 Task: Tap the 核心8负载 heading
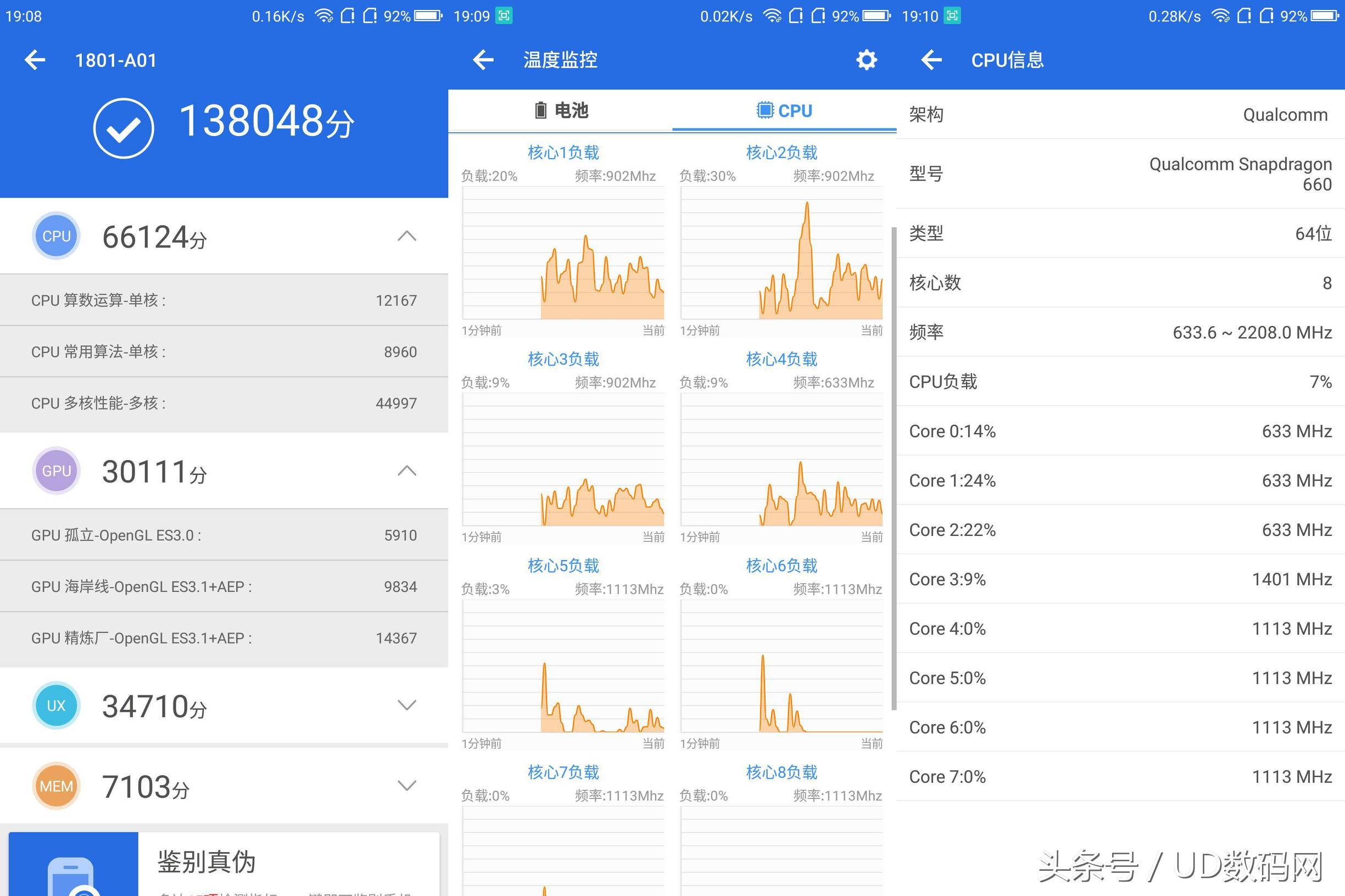(x=782, y=772)
